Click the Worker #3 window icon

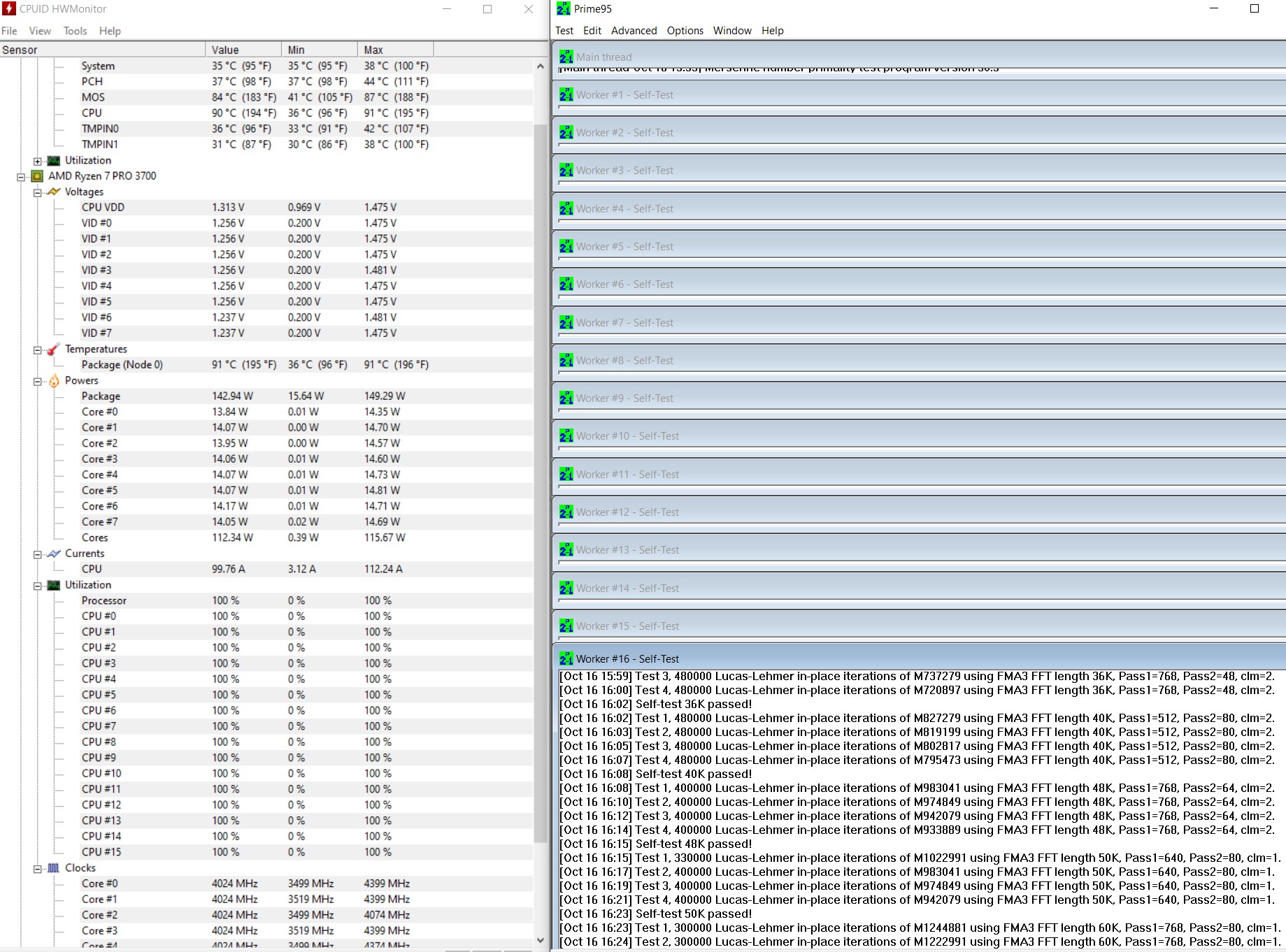pyautogui.click(x=566, y=170)
